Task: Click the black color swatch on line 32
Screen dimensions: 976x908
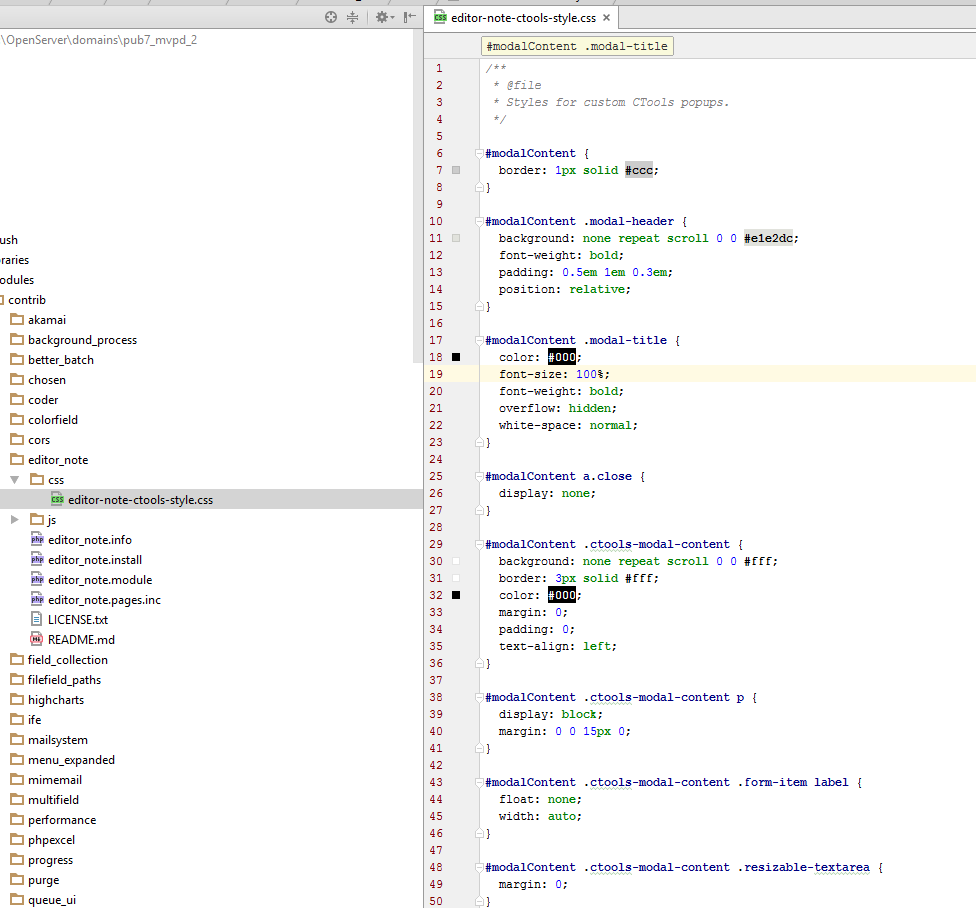Action: coord(456,595)
